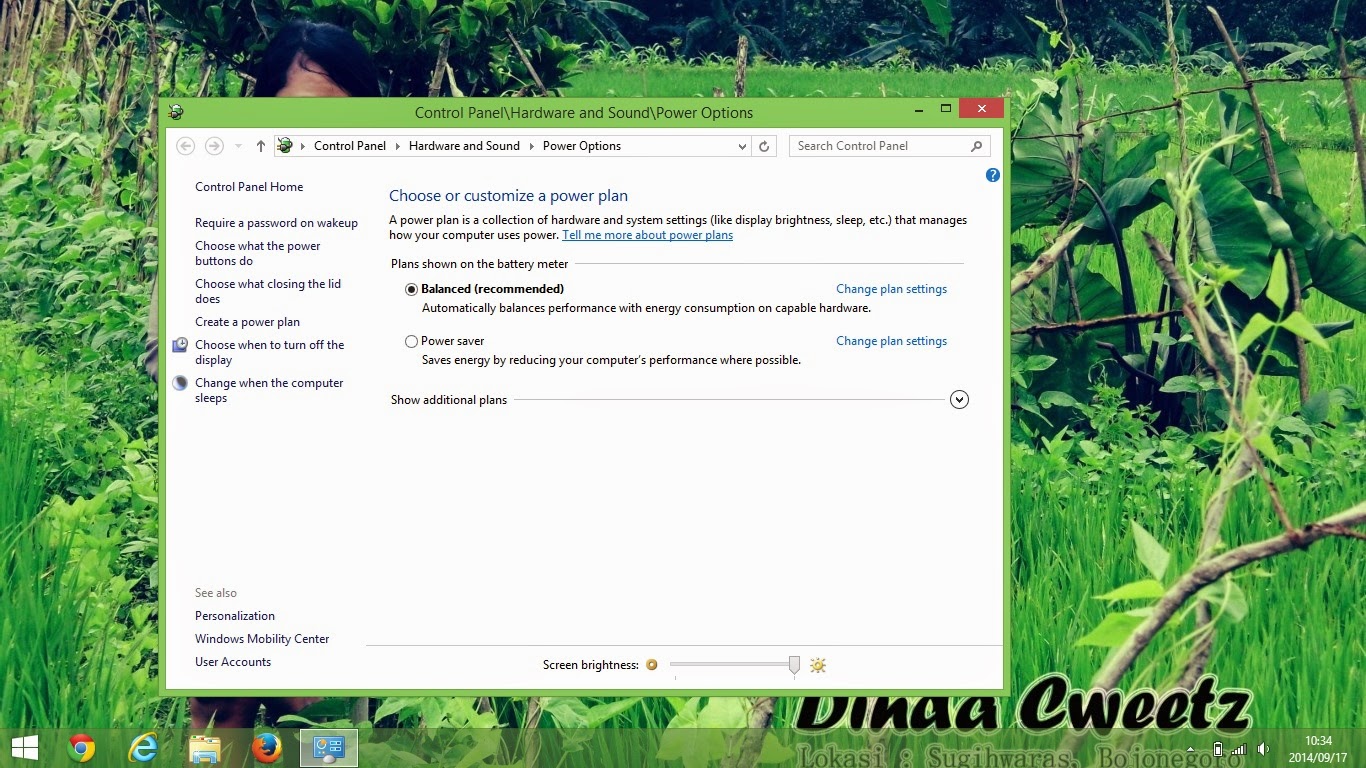Click the Automatically balances performance description
Screen dimensions: 1366x768
click(x=646, y=308)
